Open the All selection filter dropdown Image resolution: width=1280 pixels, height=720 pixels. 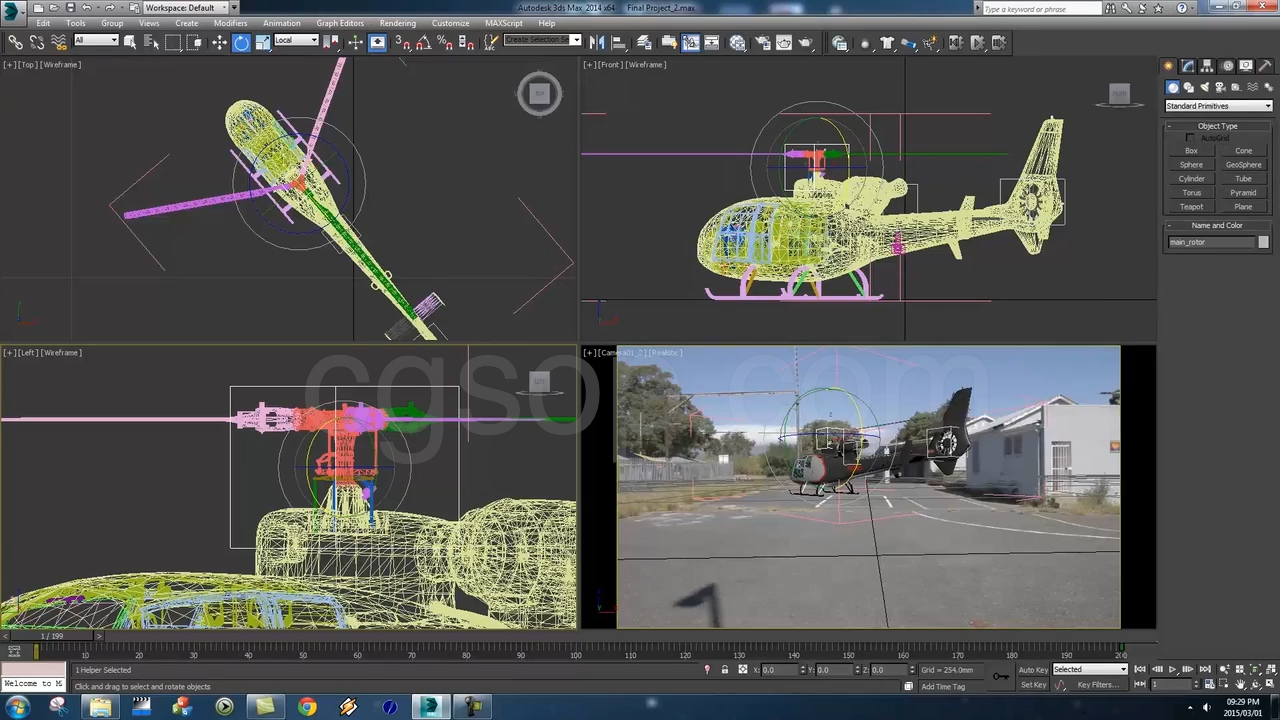click(x=96, y=41)
